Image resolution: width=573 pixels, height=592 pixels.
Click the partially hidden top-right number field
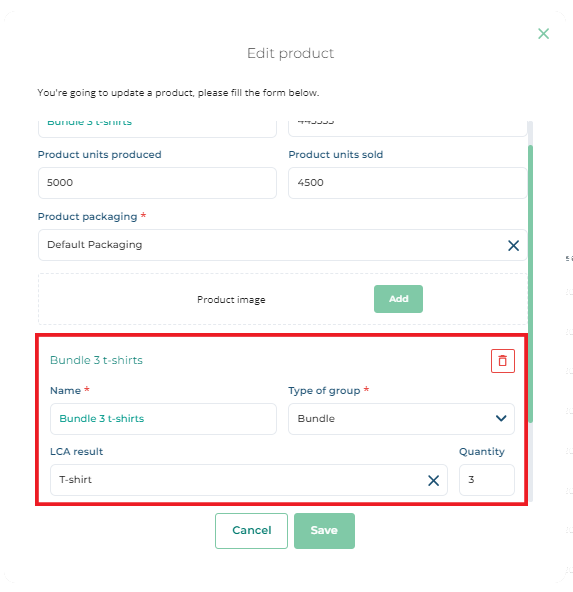[x=407, y=128]
